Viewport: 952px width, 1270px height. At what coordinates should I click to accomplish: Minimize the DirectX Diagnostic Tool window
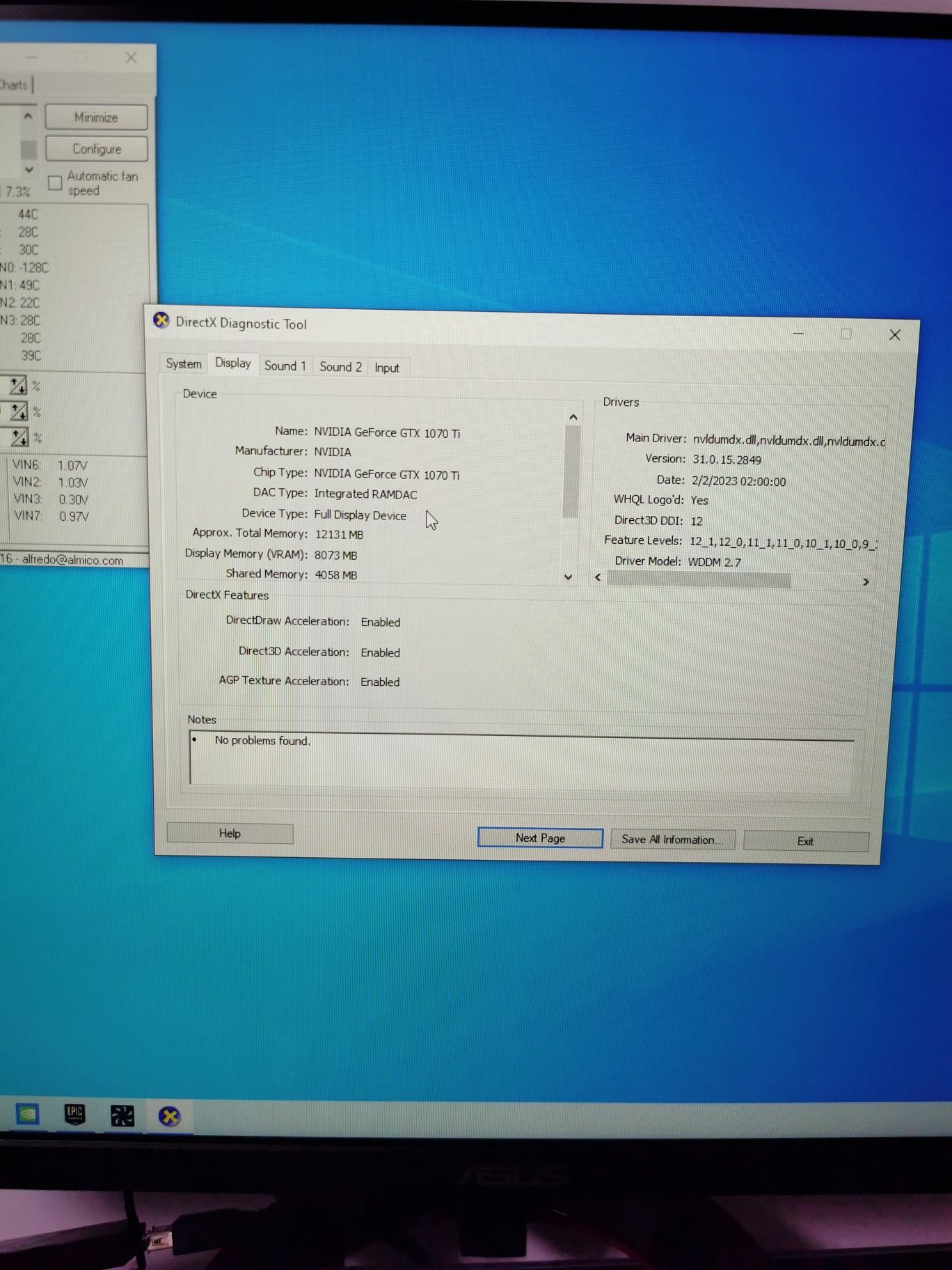click(798, 334)
